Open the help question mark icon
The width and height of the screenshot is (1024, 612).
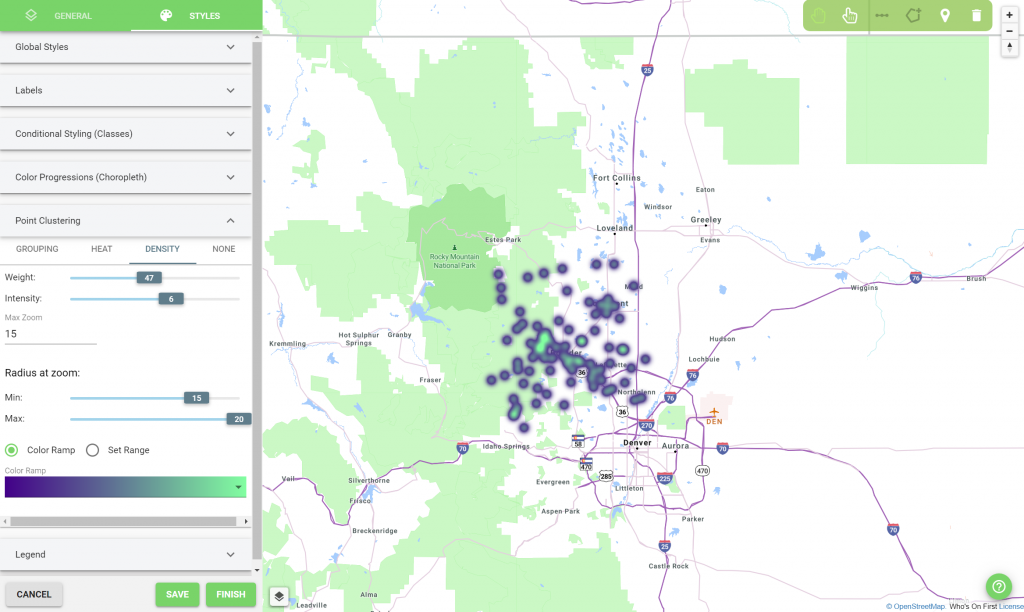(997, 586)
